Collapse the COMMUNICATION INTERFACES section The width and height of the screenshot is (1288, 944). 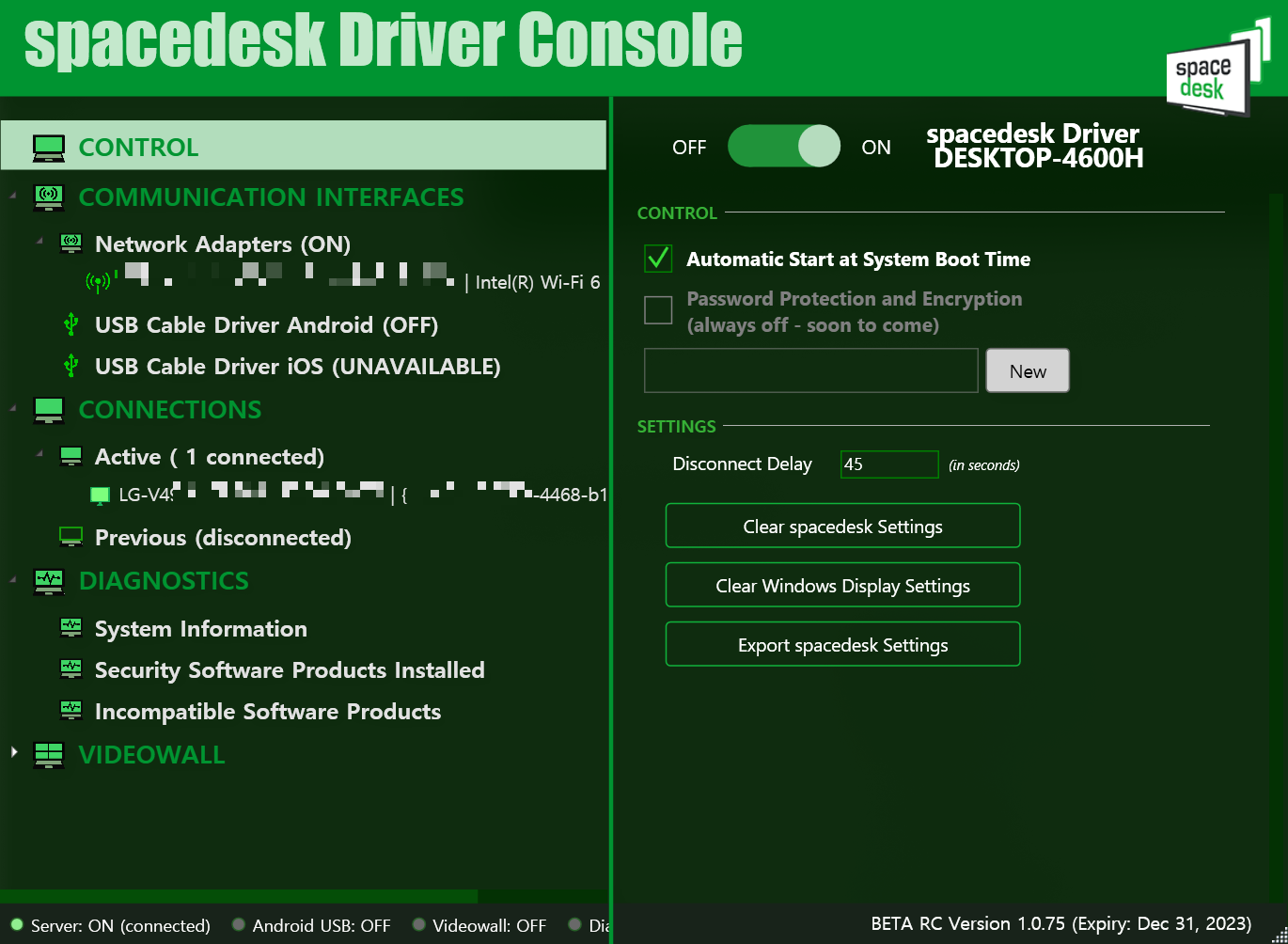[x=13, y=196]
